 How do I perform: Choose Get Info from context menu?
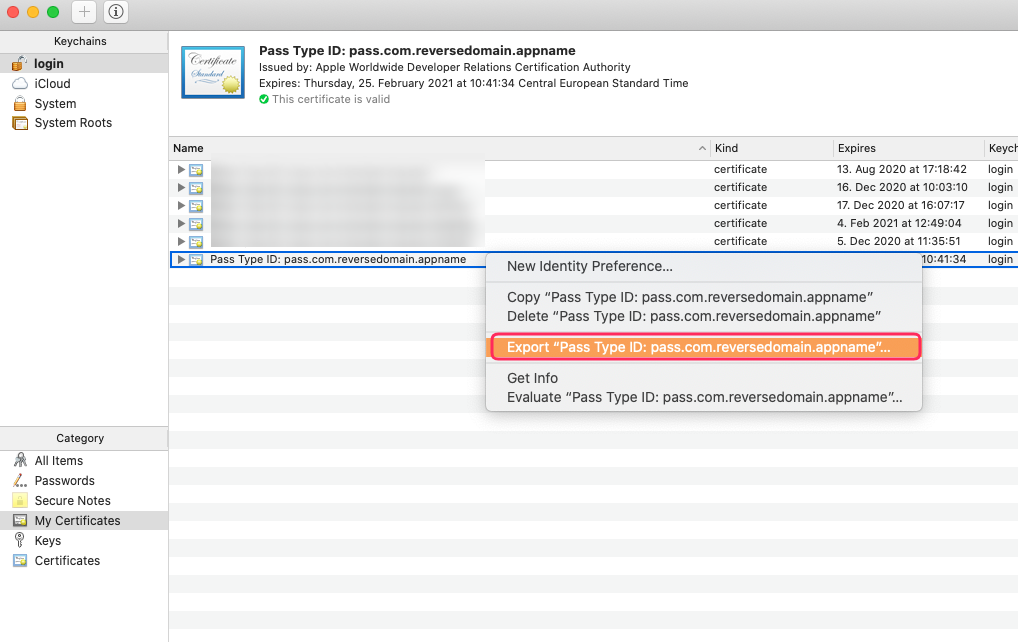click(x=704, y=378)
